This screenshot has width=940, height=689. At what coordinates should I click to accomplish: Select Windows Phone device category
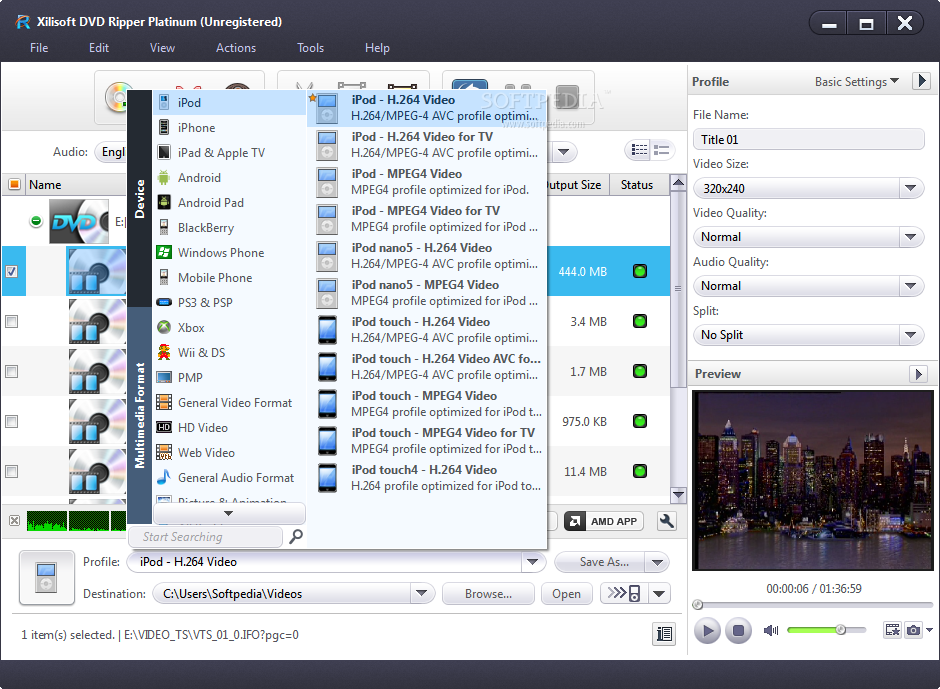point(229,253)
